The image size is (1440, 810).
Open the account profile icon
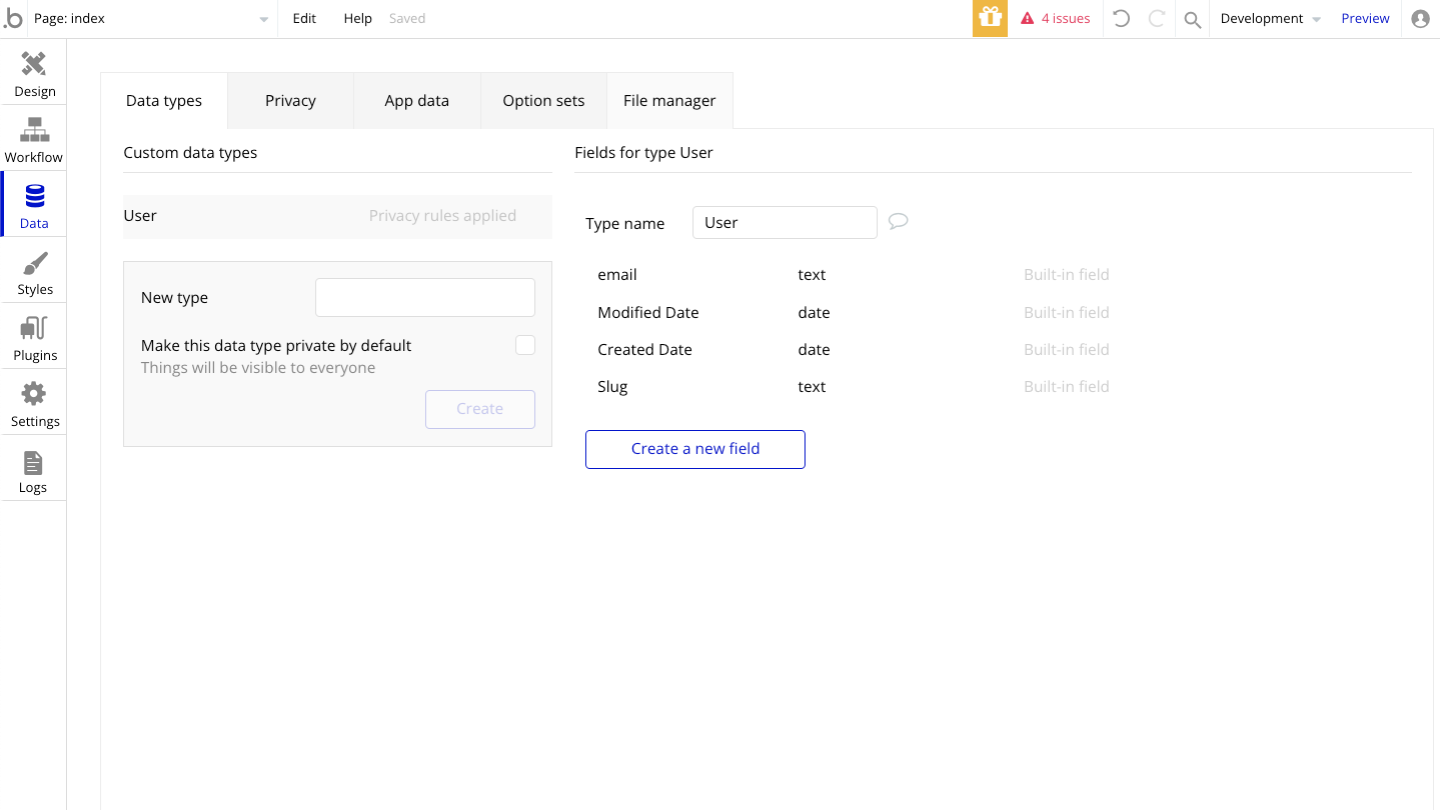[1421, 18]
